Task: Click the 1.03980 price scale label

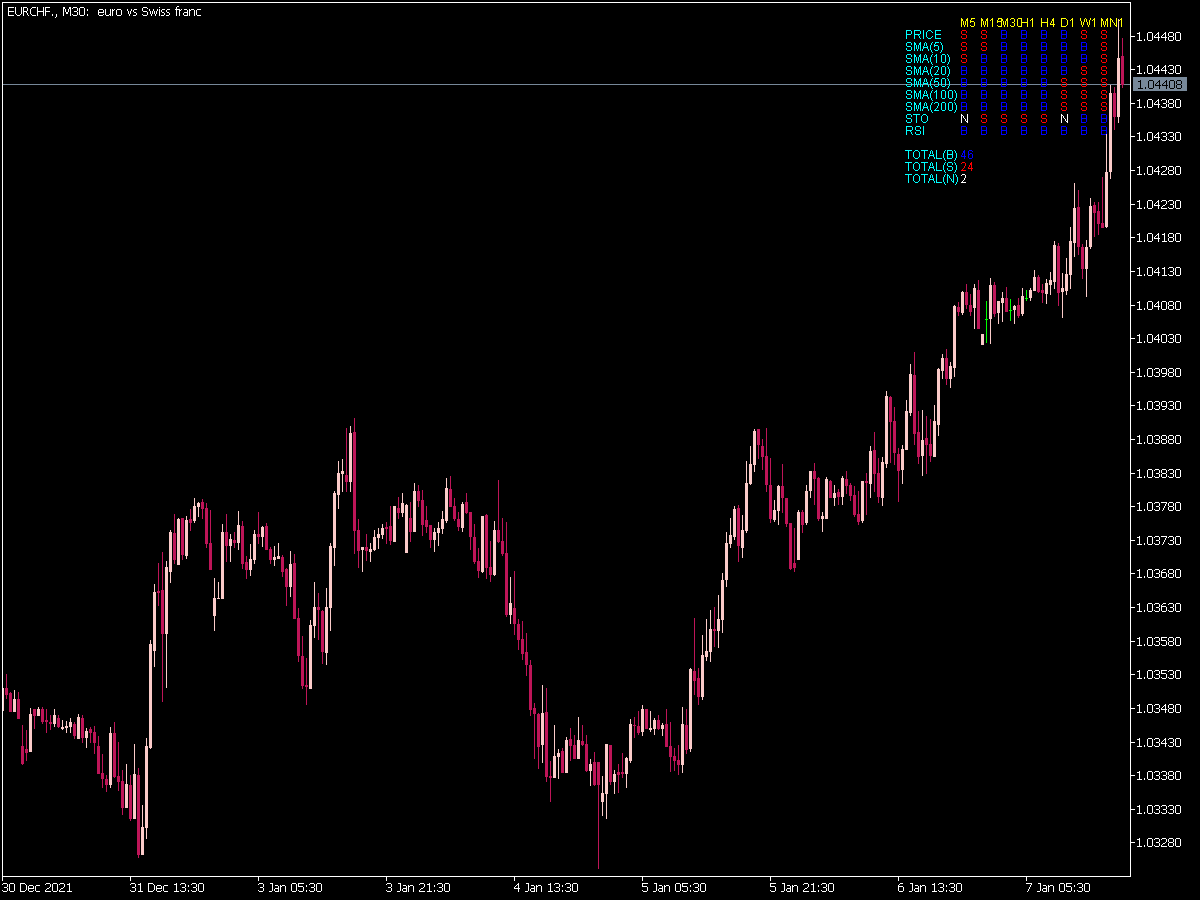Action: 1157,372
